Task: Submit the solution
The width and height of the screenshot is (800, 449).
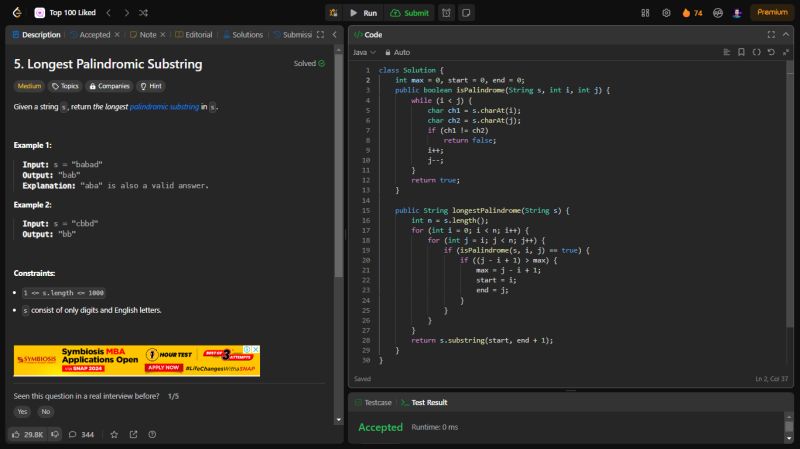Action: 410,13
